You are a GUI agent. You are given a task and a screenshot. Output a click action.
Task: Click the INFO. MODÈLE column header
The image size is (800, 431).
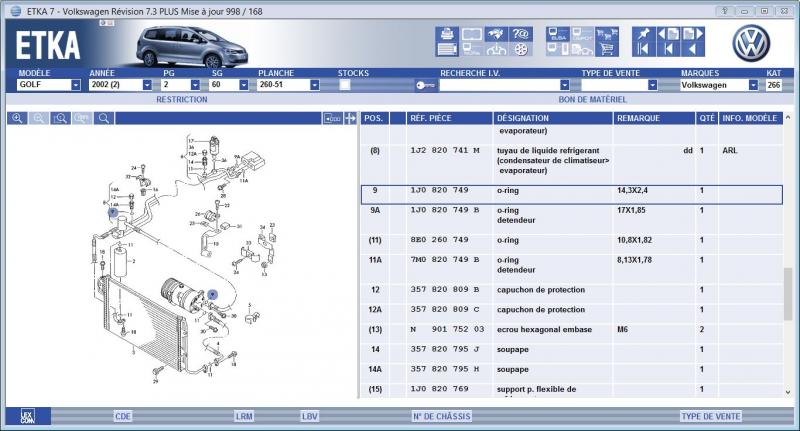point(750,118)
